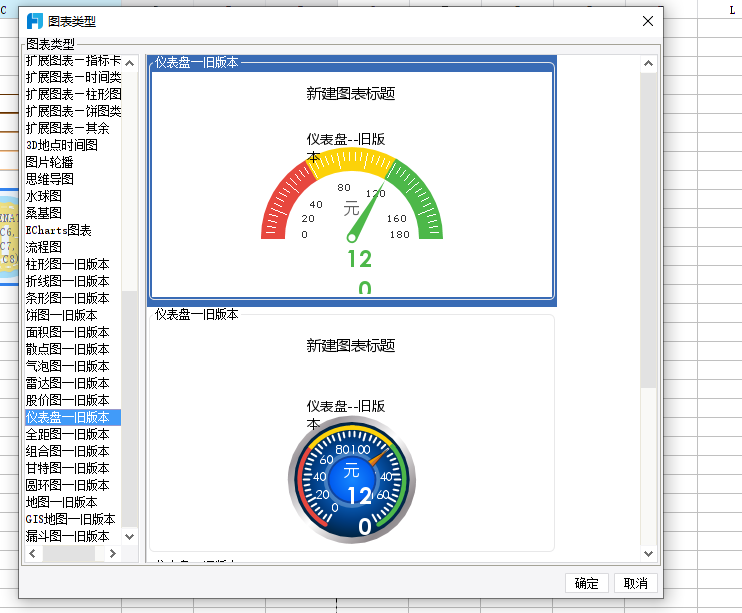Select 3D地点时间图 in the list
Image resolution: width=742 pixels, height=613 pixels.
pyautogui.click(x=73, y=145)
